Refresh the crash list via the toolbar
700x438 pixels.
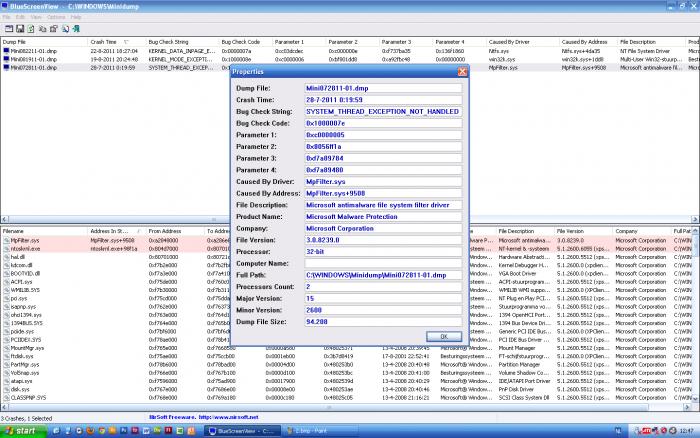(31, 29)
